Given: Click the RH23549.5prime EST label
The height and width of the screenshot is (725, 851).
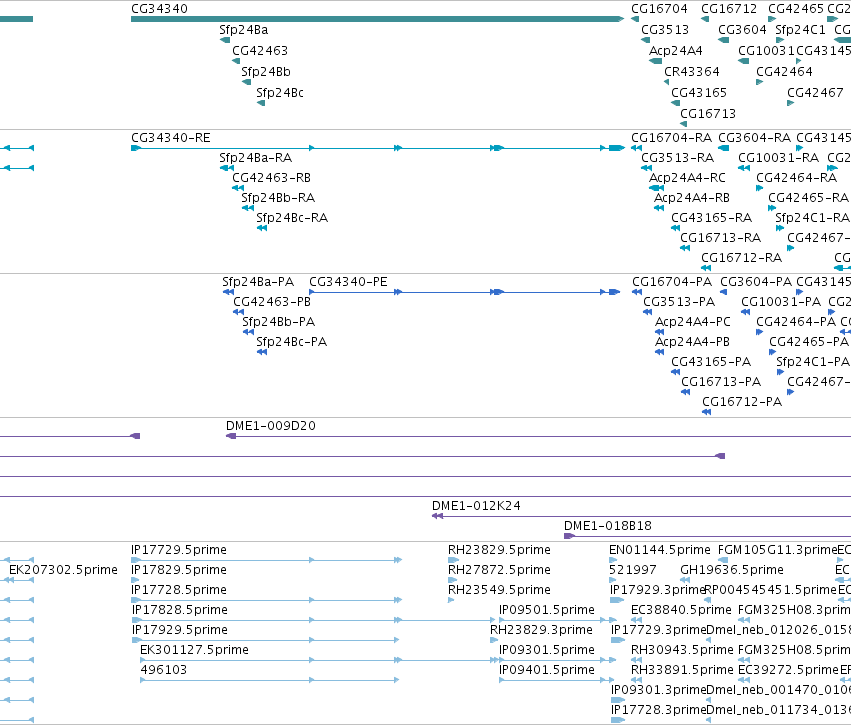Looking at the screenshot, I should coord(499,590).
